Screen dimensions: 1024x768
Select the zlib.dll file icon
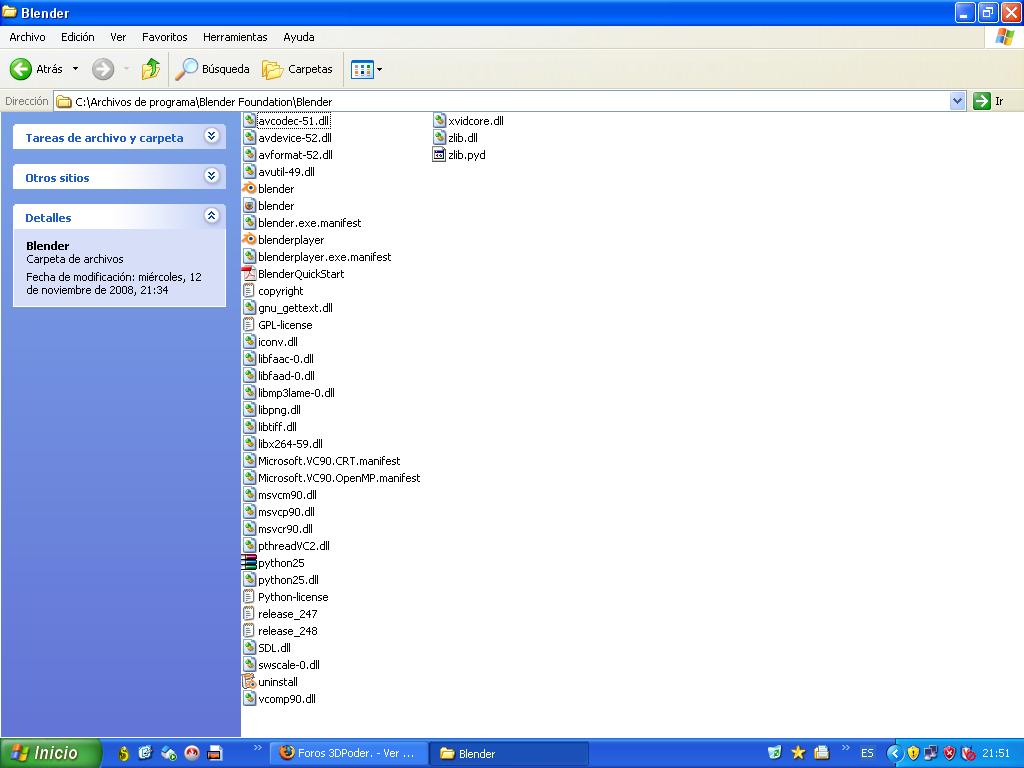pyautogui.click(x=440, y=138)
